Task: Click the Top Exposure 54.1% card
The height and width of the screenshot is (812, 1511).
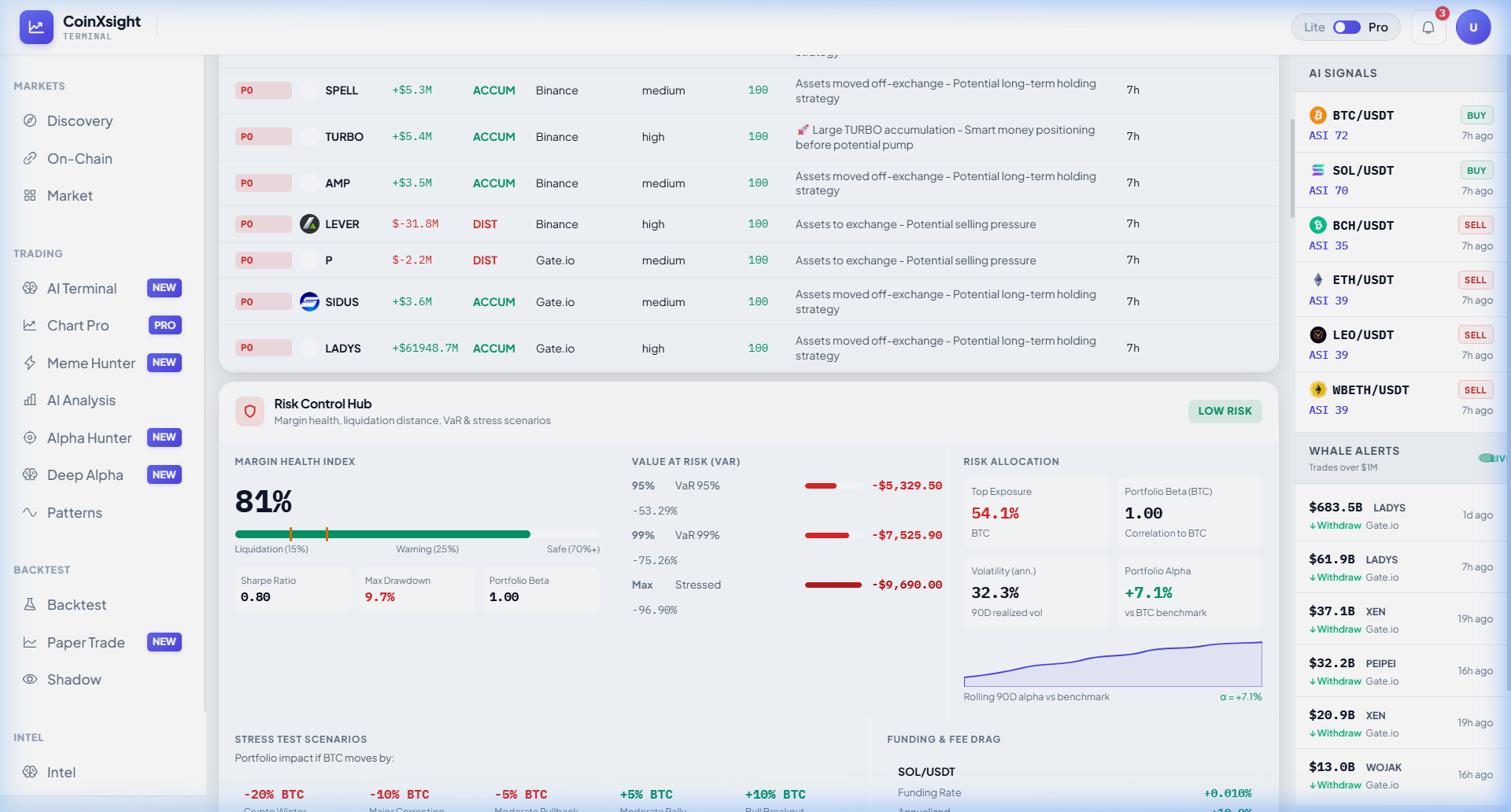Action: point(1036,512)
